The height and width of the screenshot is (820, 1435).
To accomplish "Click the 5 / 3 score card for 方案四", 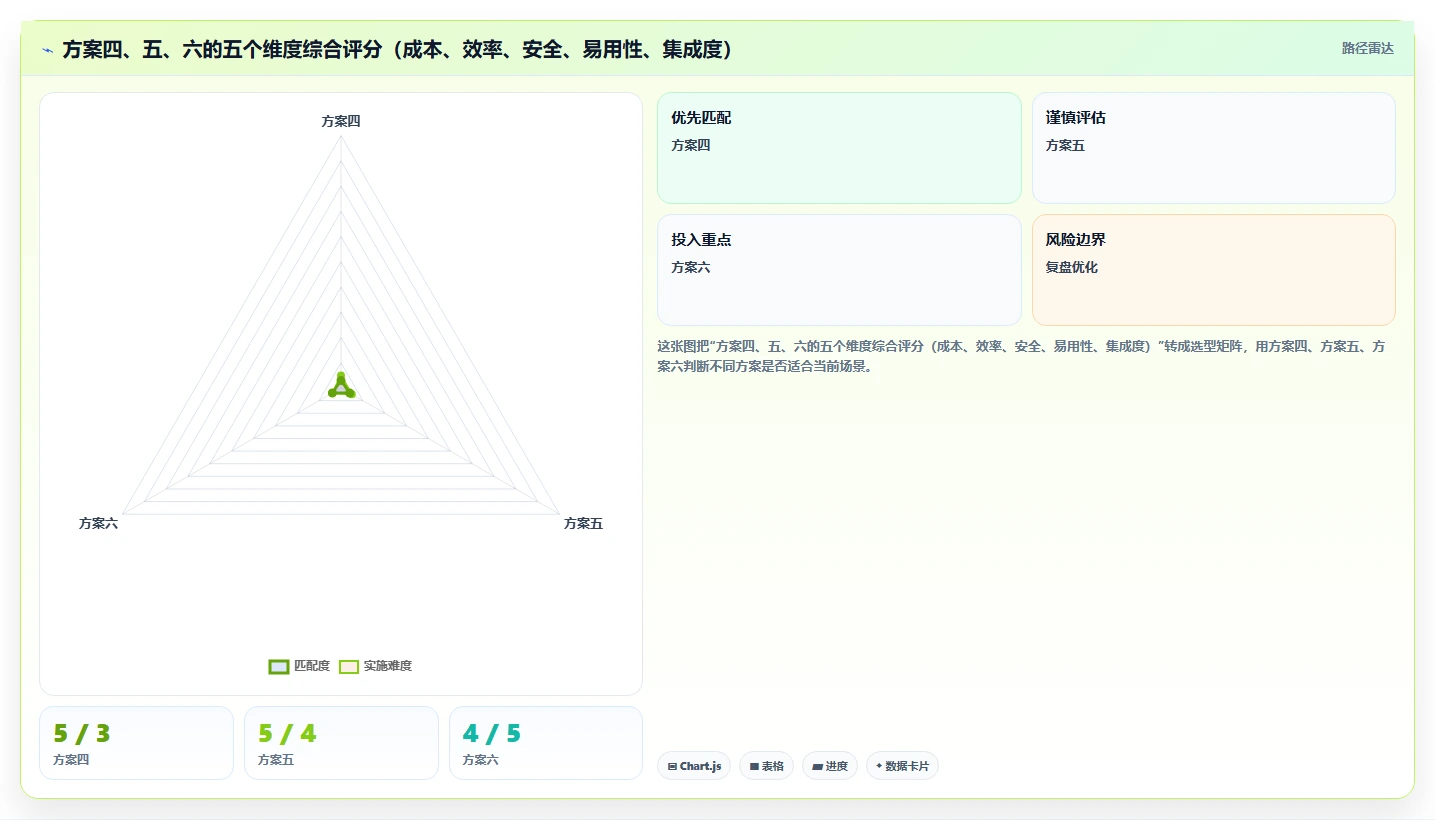I will (136, 743).
